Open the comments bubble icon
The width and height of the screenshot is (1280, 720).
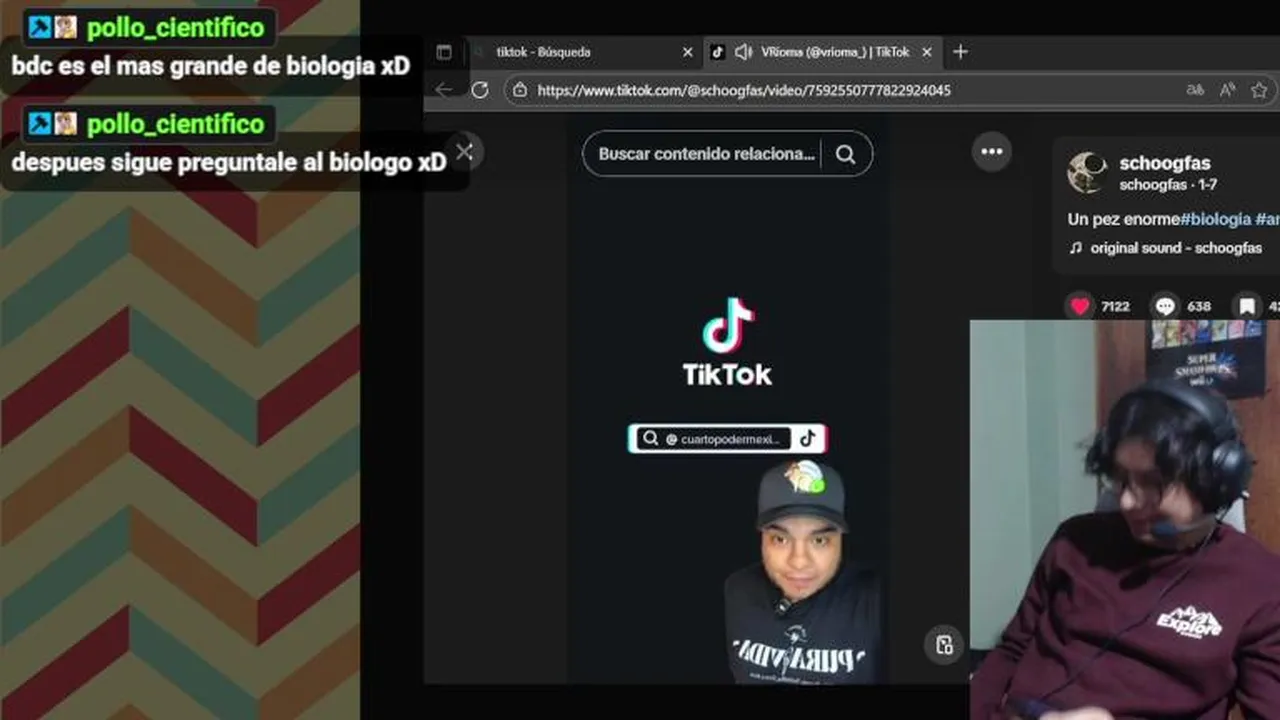pos(1165,306)
